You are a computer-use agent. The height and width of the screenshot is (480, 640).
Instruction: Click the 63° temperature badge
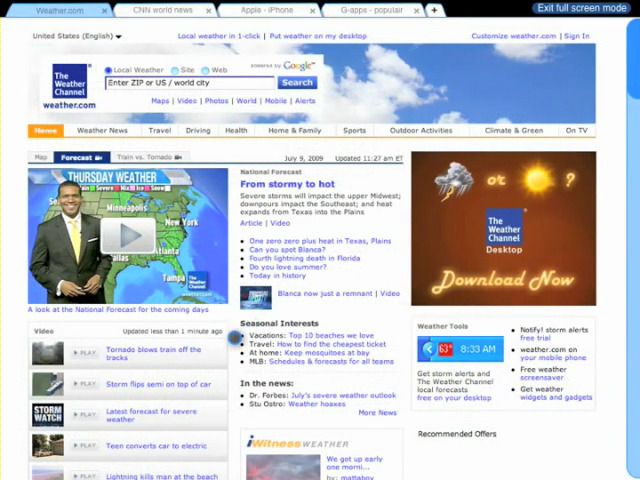point(445,349)
